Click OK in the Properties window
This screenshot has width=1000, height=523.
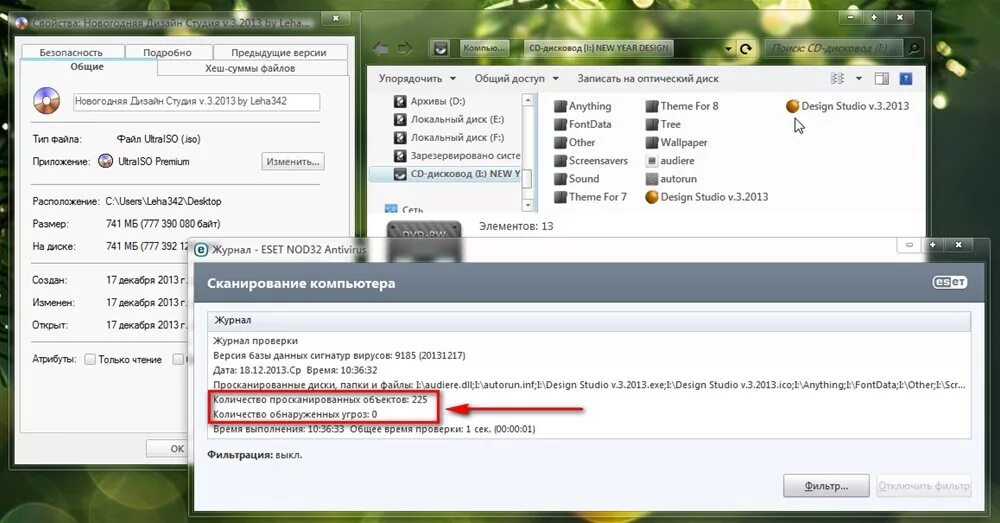pos(177,448)
